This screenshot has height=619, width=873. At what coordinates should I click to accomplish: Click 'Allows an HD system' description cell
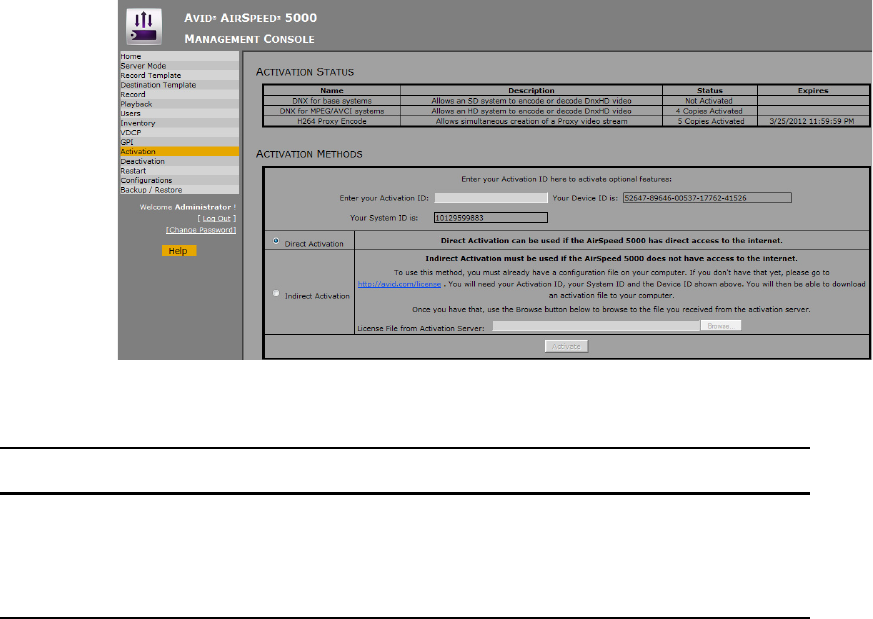click(x=531, y=111)
